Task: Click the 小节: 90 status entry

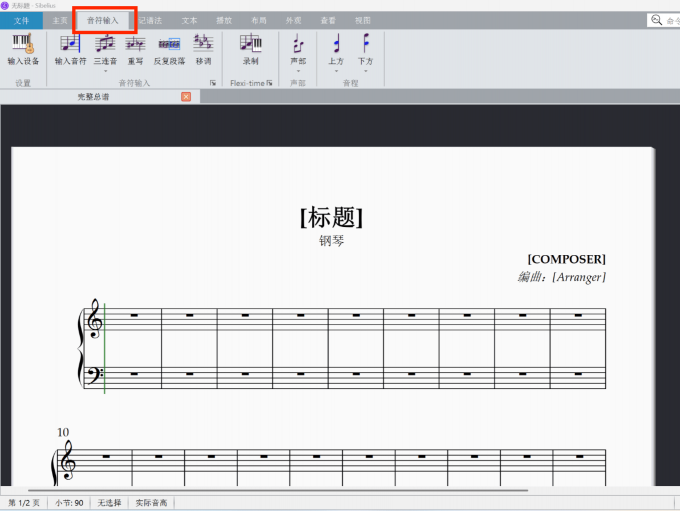Action: coord(69,503)
